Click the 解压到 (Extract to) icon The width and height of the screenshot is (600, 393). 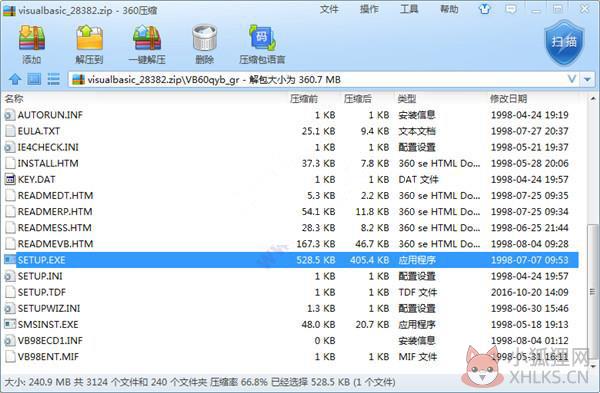coord(89,38)
